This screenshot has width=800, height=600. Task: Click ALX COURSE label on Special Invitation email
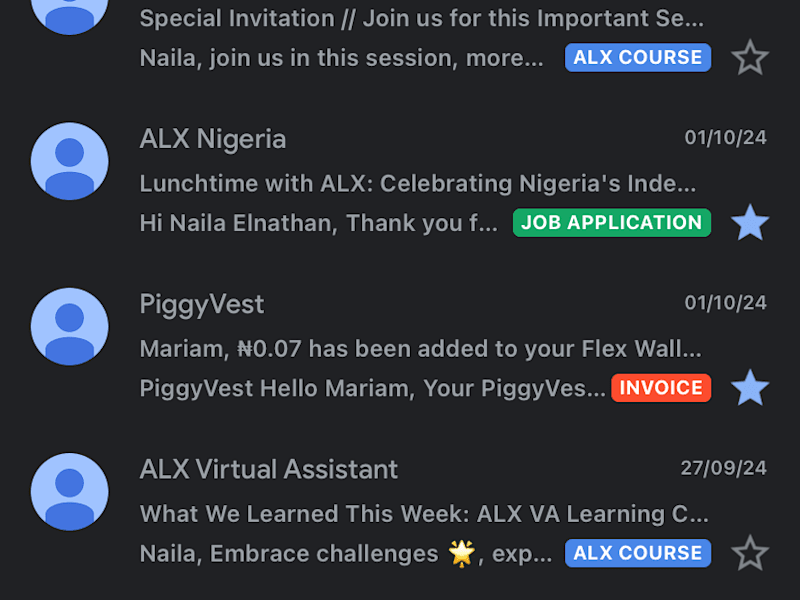click(x=638, y=57)
